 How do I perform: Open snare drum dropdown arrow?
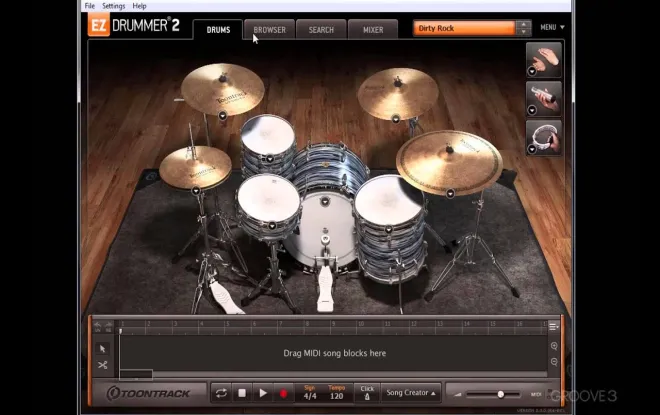click(x=272, y=226)
